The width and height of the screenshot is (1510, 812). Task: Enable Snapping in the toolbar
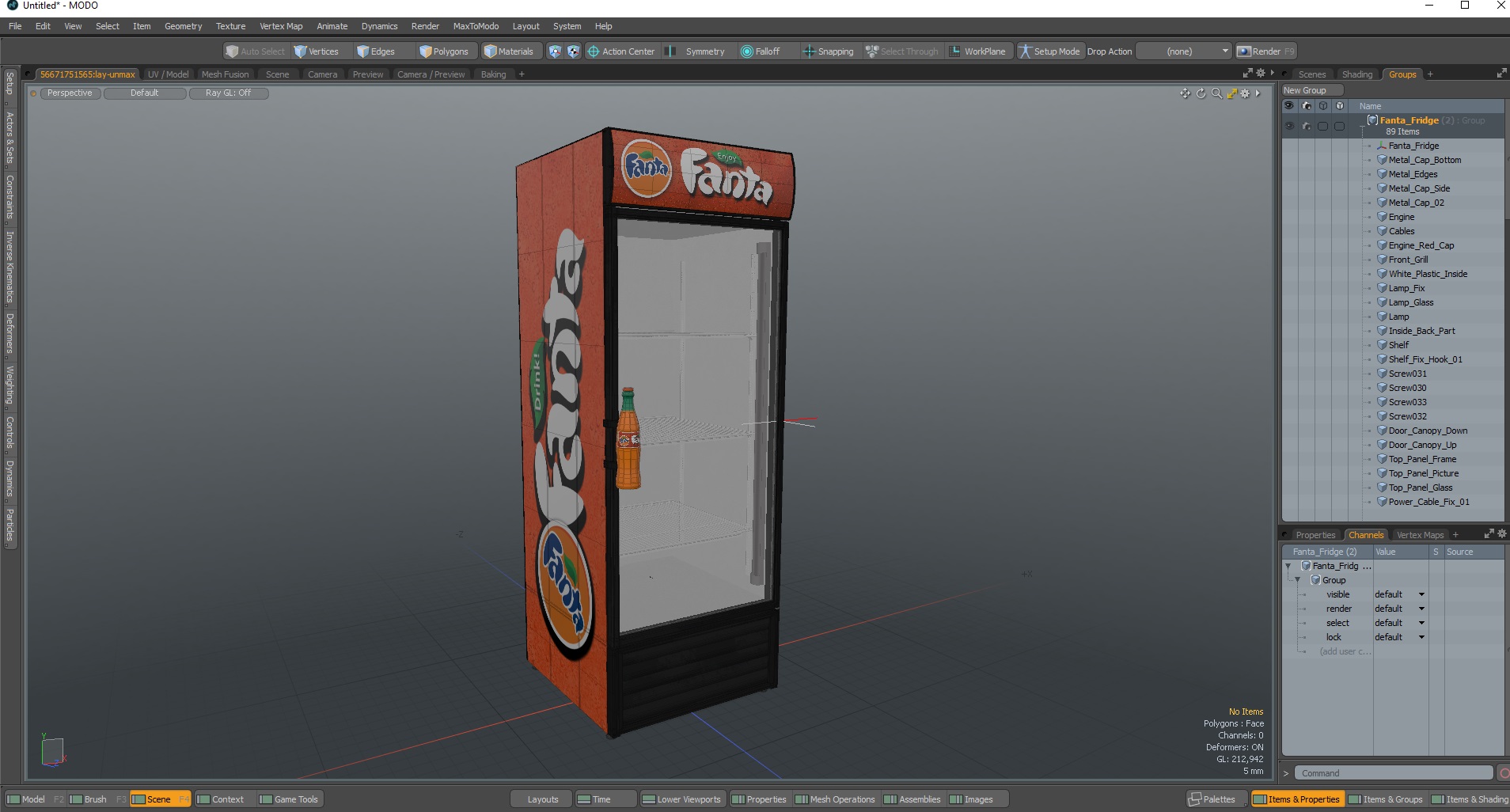829,51
